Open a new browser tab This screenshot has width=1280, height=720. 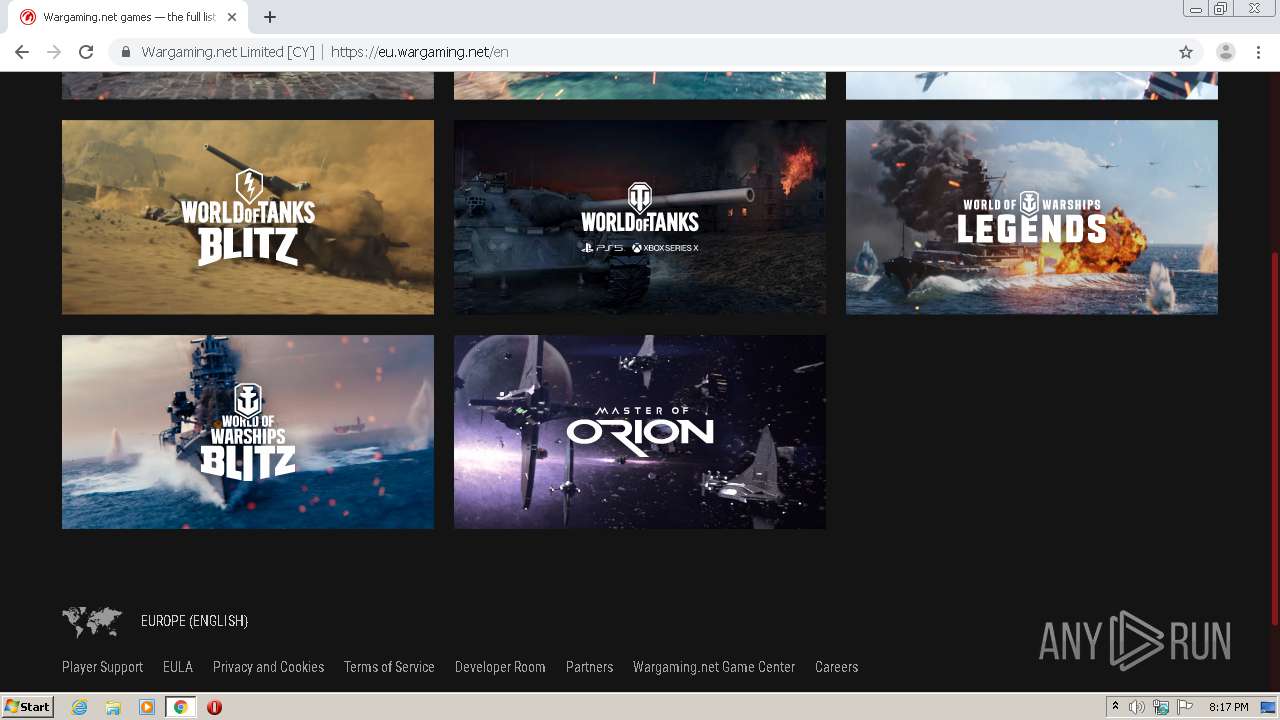[270, 17]
